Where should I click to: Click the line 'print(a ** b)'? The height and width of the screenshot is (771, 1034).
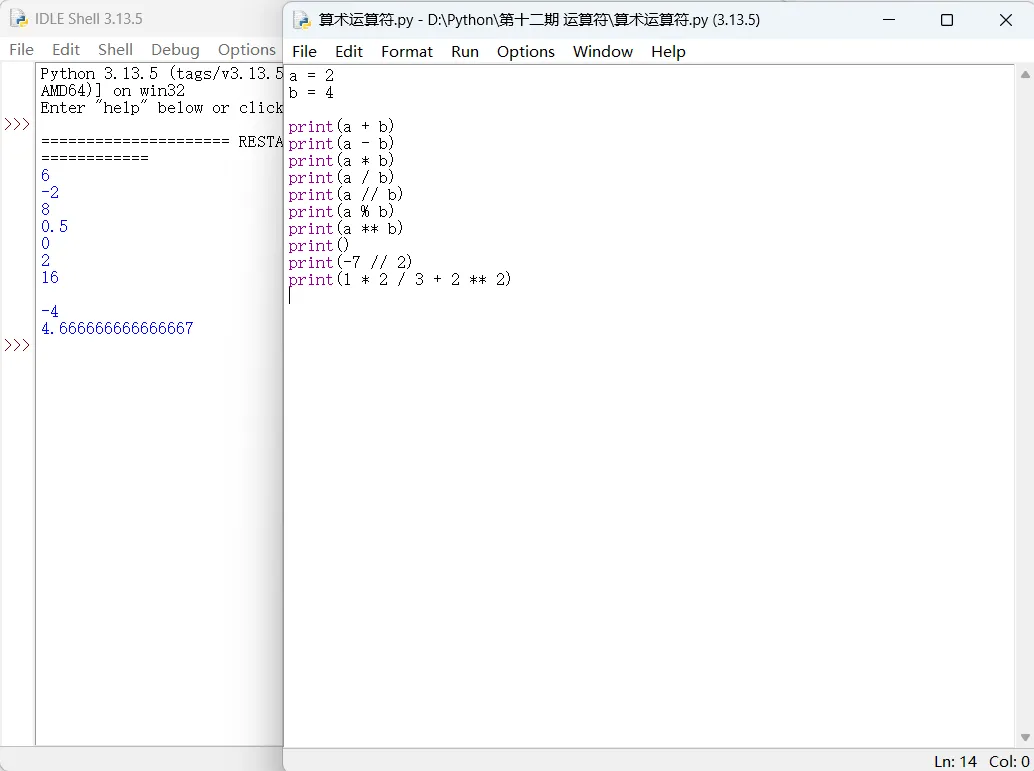pyautogui.click(x=346, y=228)
